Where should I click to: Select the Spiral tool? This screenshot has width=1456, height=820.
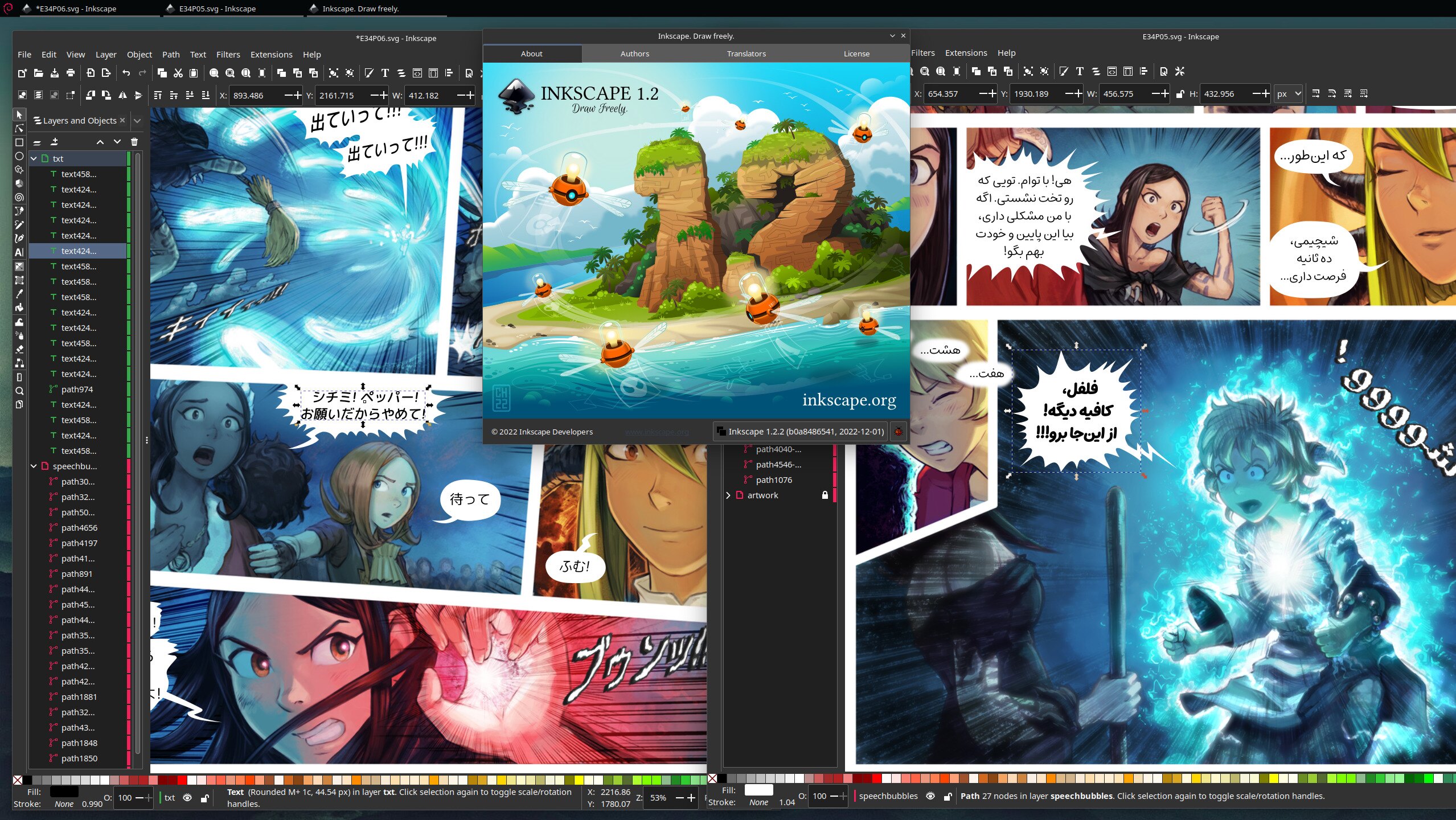point(19,198)
